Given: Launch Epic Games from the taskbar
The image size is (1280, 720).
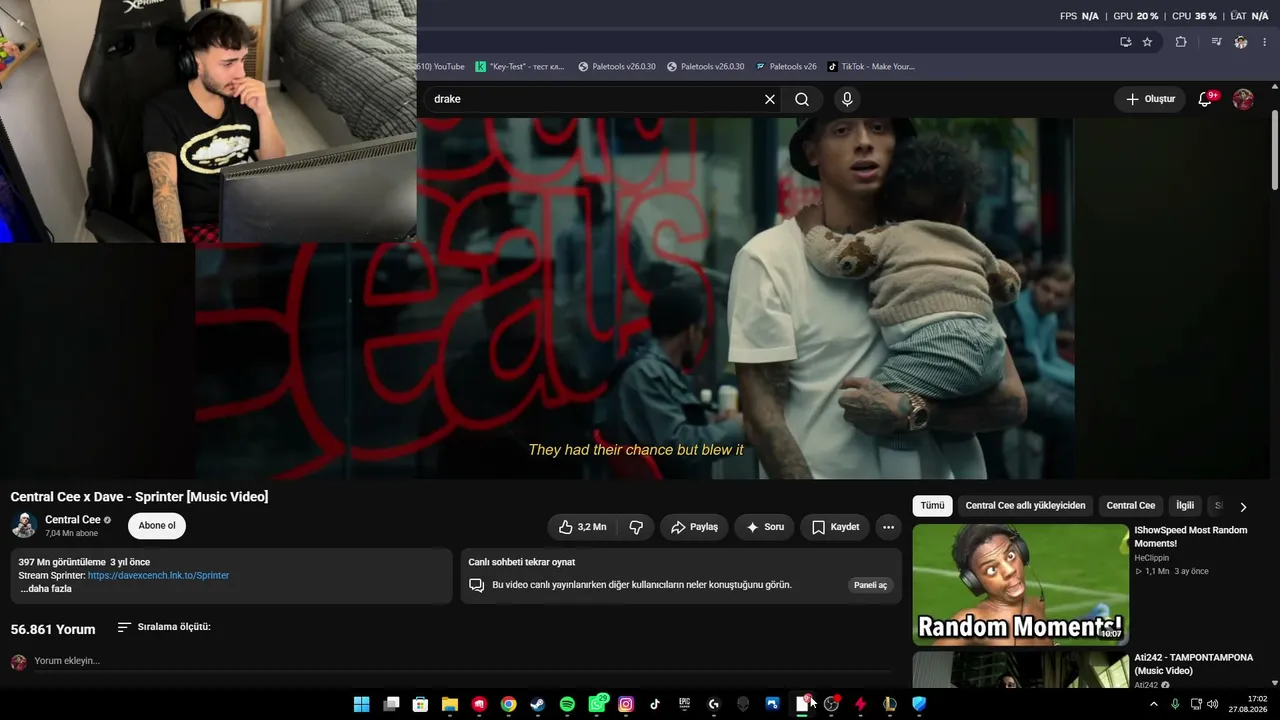Looking at the screenshot, I should pyautogui.click(x=684, y=704).
